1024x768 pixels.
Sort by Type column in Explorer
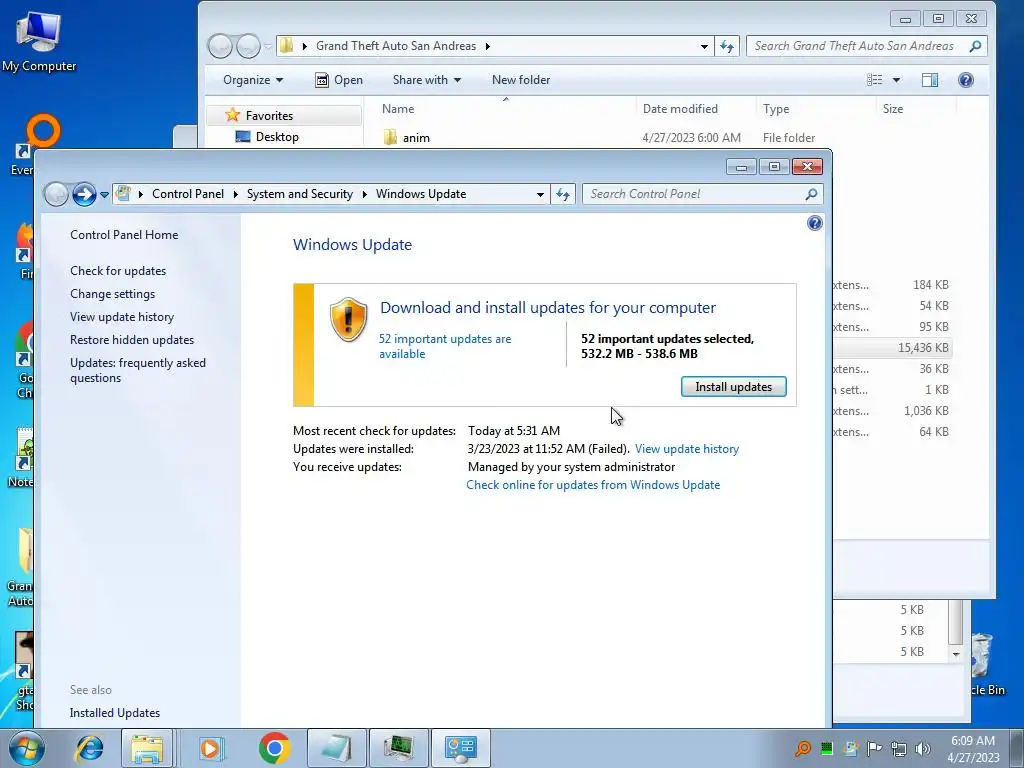[x=776, y=108]
